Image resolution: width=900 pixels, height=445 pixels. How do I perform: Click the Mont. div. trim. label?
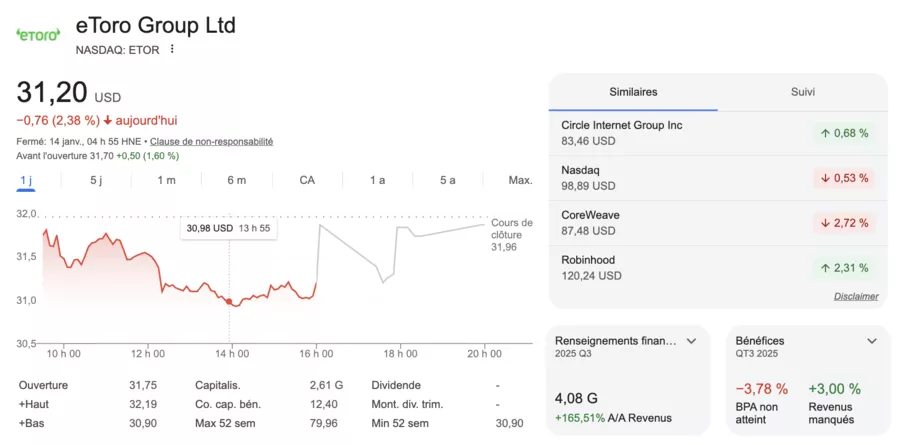click(407, 404)
